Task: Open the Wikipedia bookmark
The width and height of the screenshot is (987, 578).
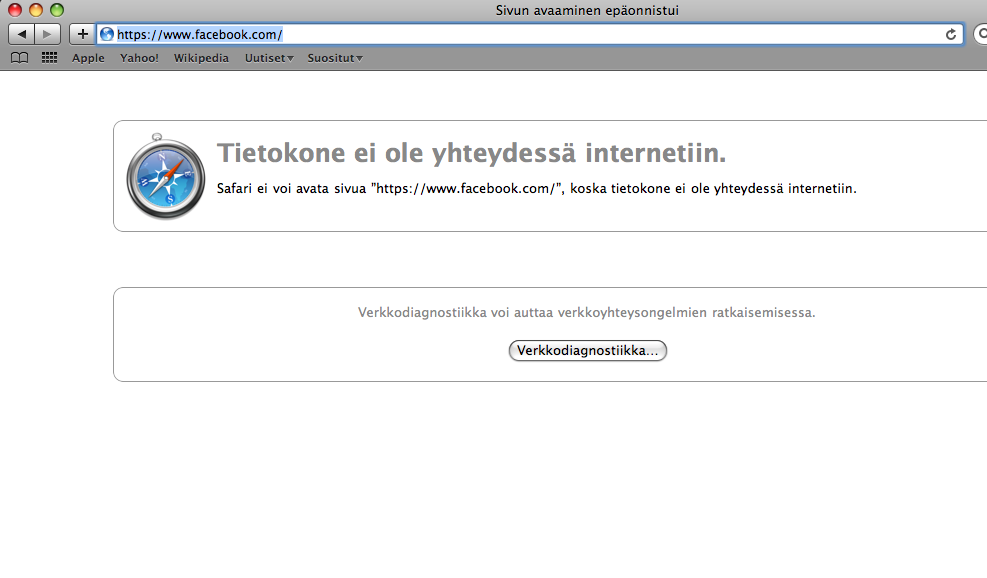Action: point(201,58)
